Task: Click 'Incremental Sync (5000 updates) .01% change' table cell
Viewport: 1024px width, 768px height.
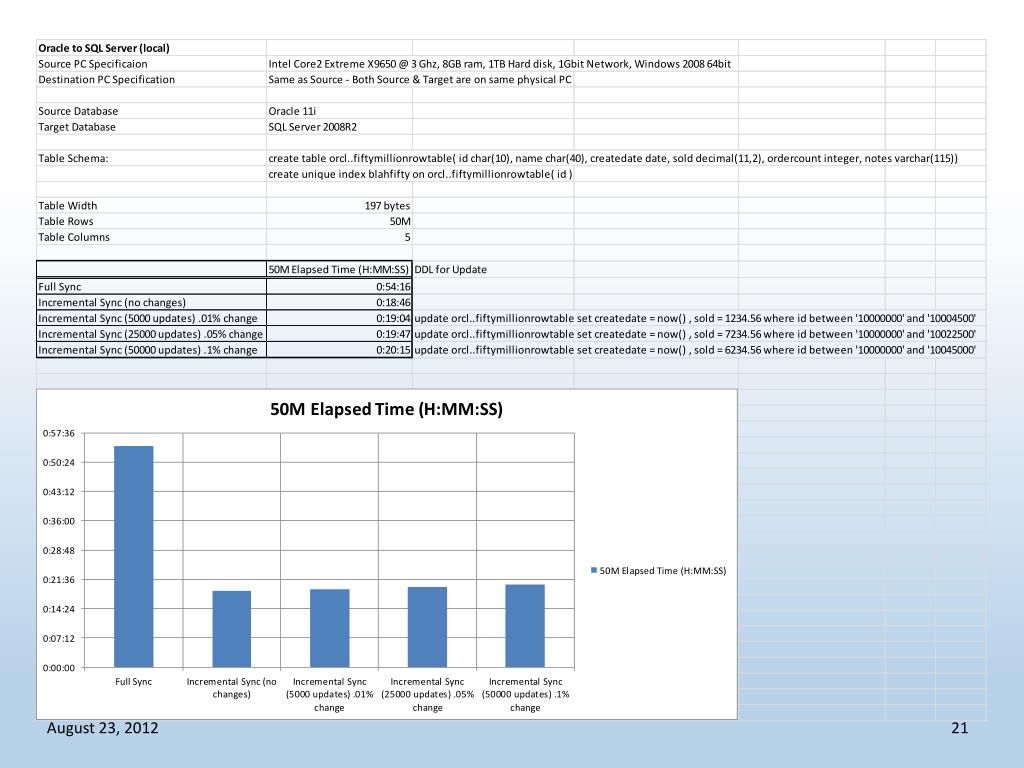Action: click(151, 318)
